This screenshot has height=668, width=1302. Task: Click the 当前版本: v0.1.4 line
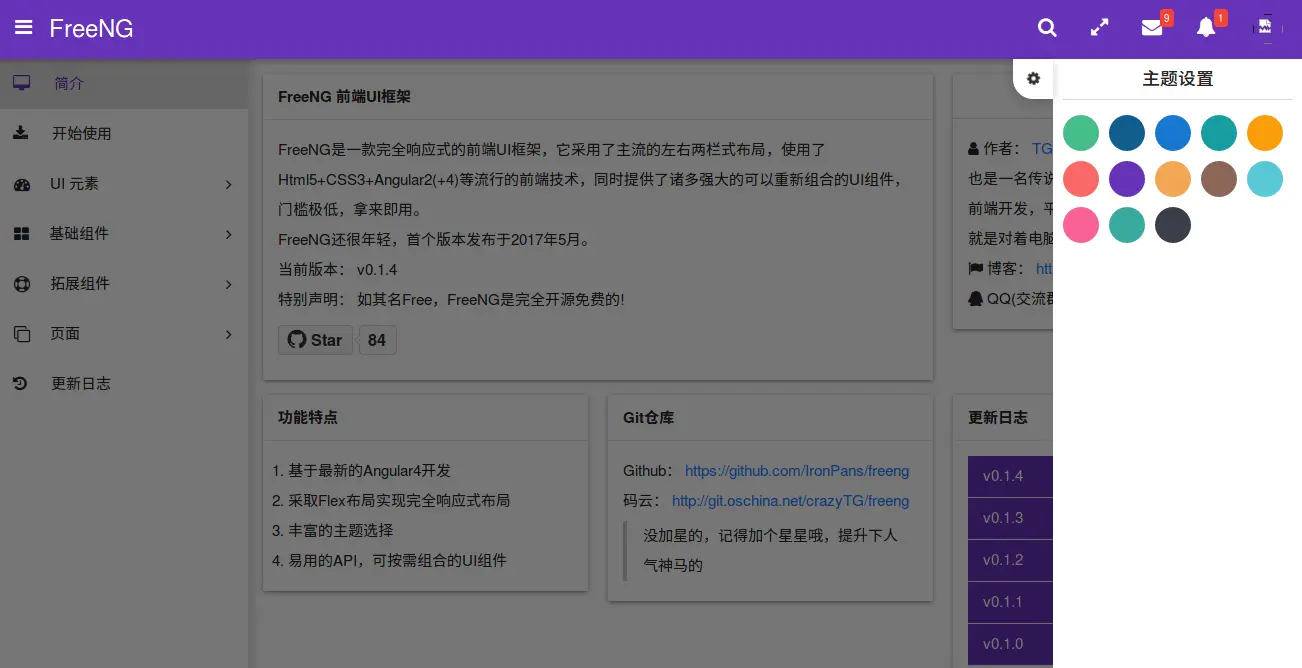pos(338,270)
